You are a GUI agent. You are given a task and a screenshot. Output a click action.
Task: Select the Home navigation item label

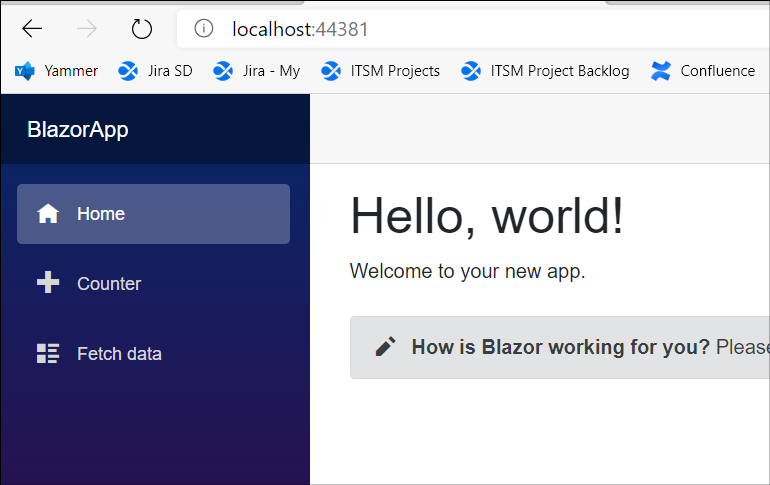click(x=101, y=214)
